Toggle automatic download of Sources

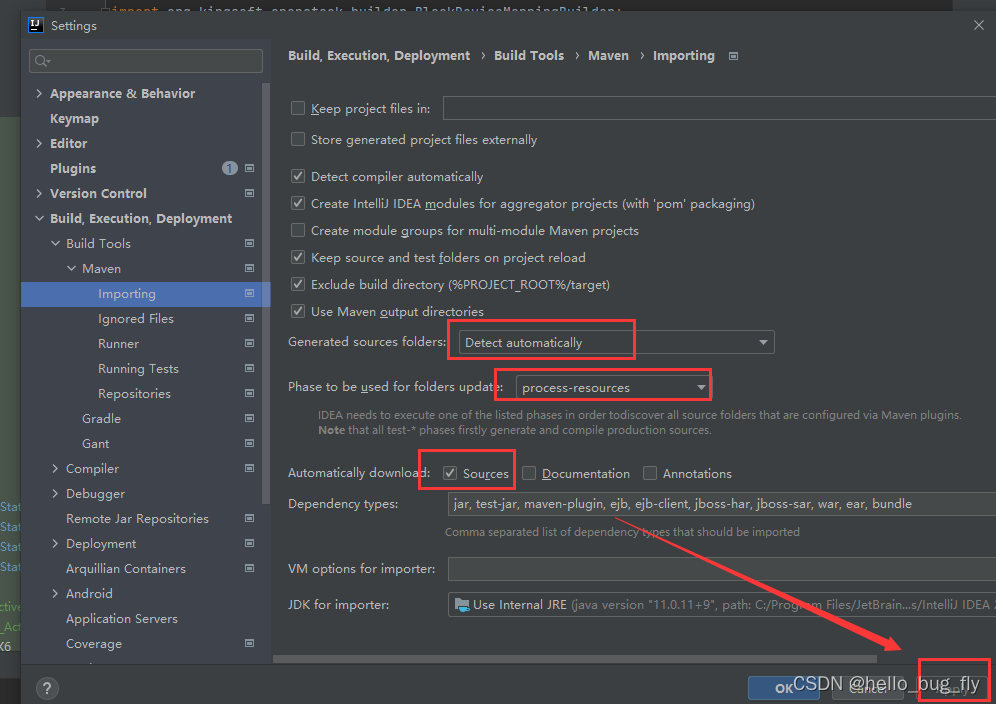click(450, 473)
